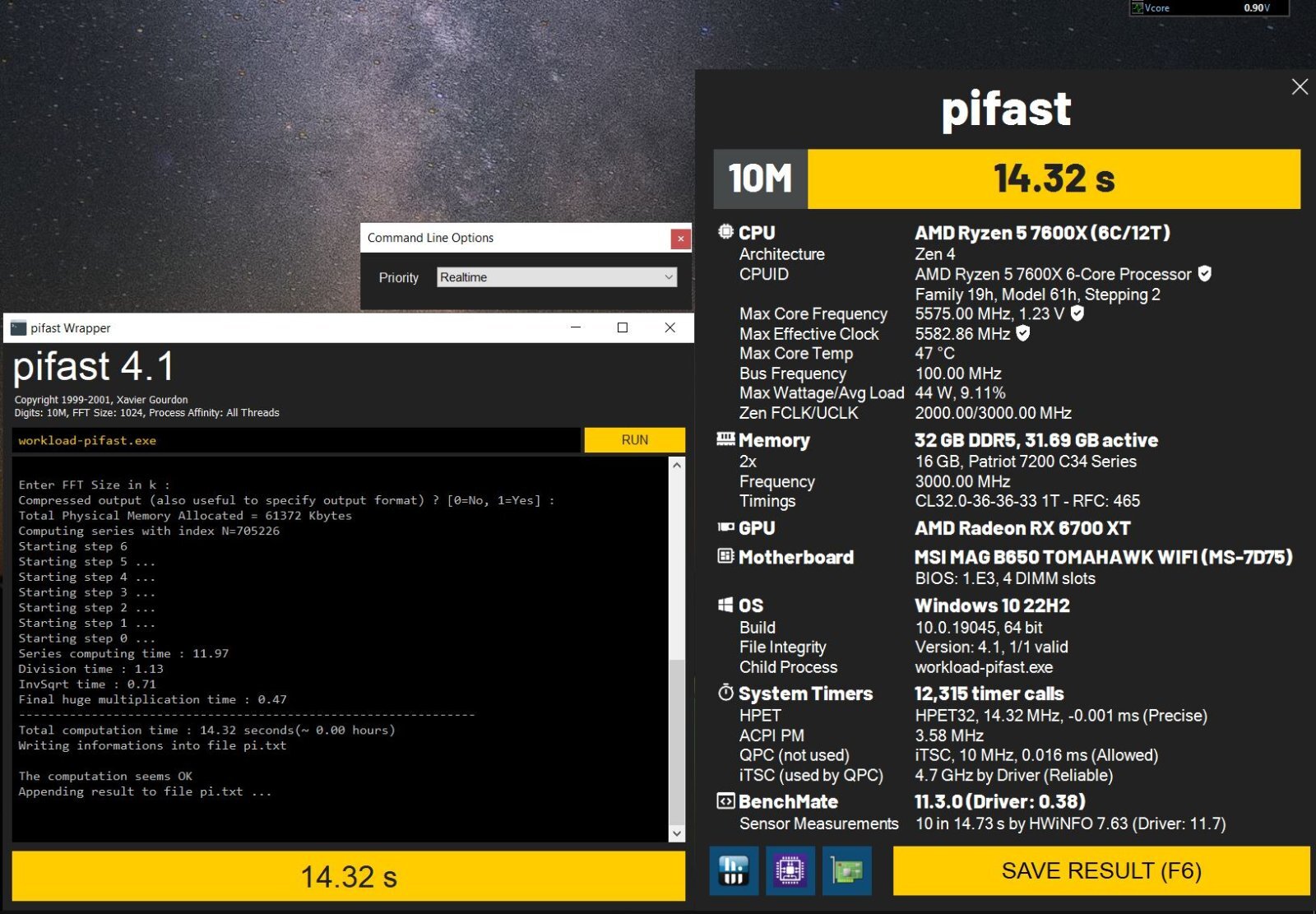Click the 12,315 timer calls text
This screenshot has width=1316, height=914.
989,694
